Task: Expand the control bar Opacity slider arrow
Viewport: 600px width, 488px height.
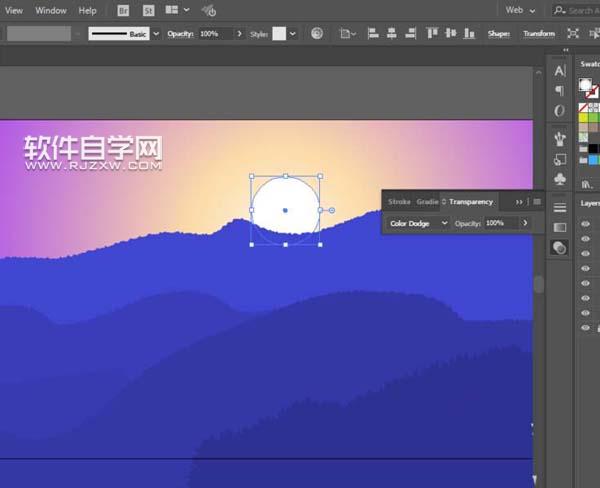Action: (x=240, y=34)
